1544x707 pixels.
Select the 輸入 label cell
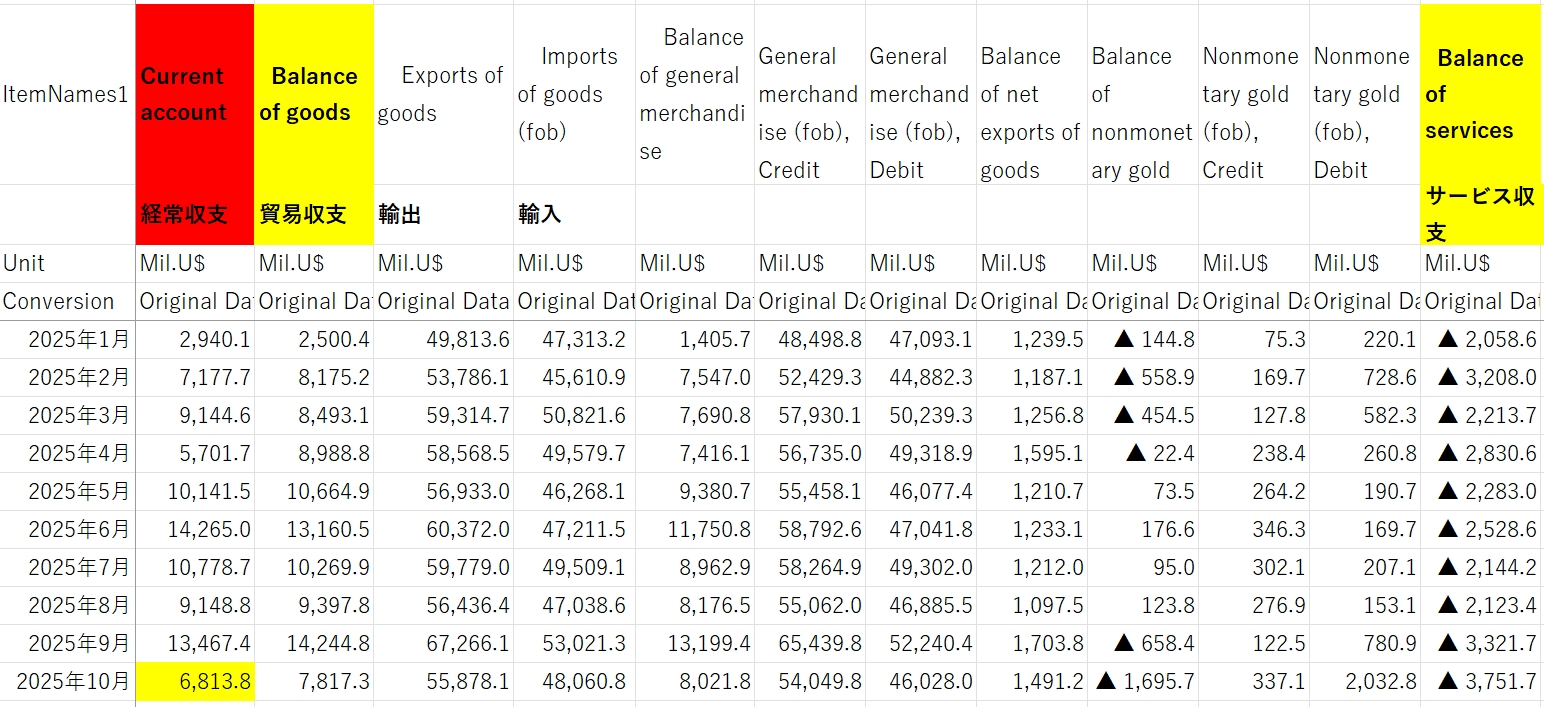pos(573,214)
